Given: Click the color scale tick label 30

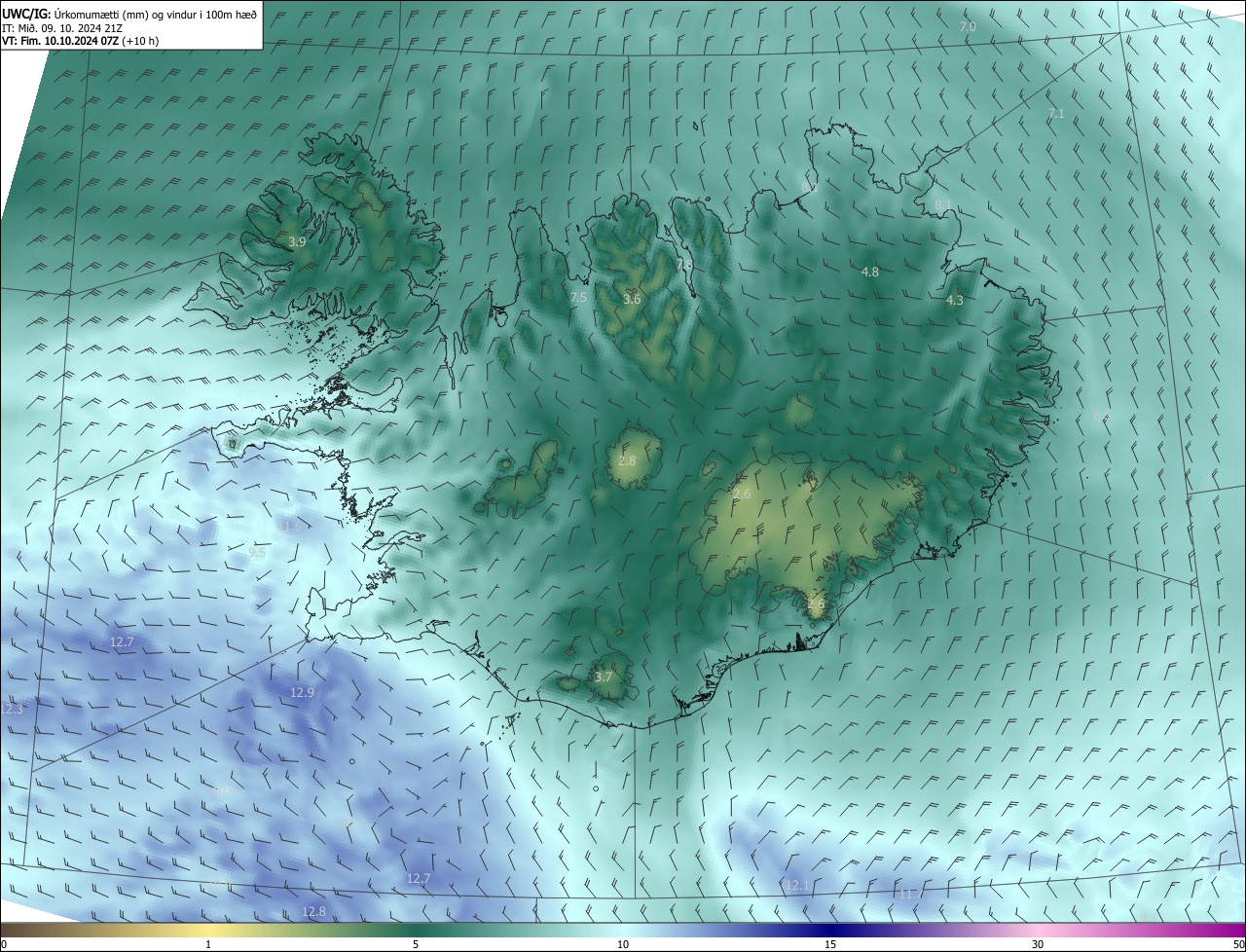Looking at the screenshot, I should pyautogui.click(x=1038, y=945).
